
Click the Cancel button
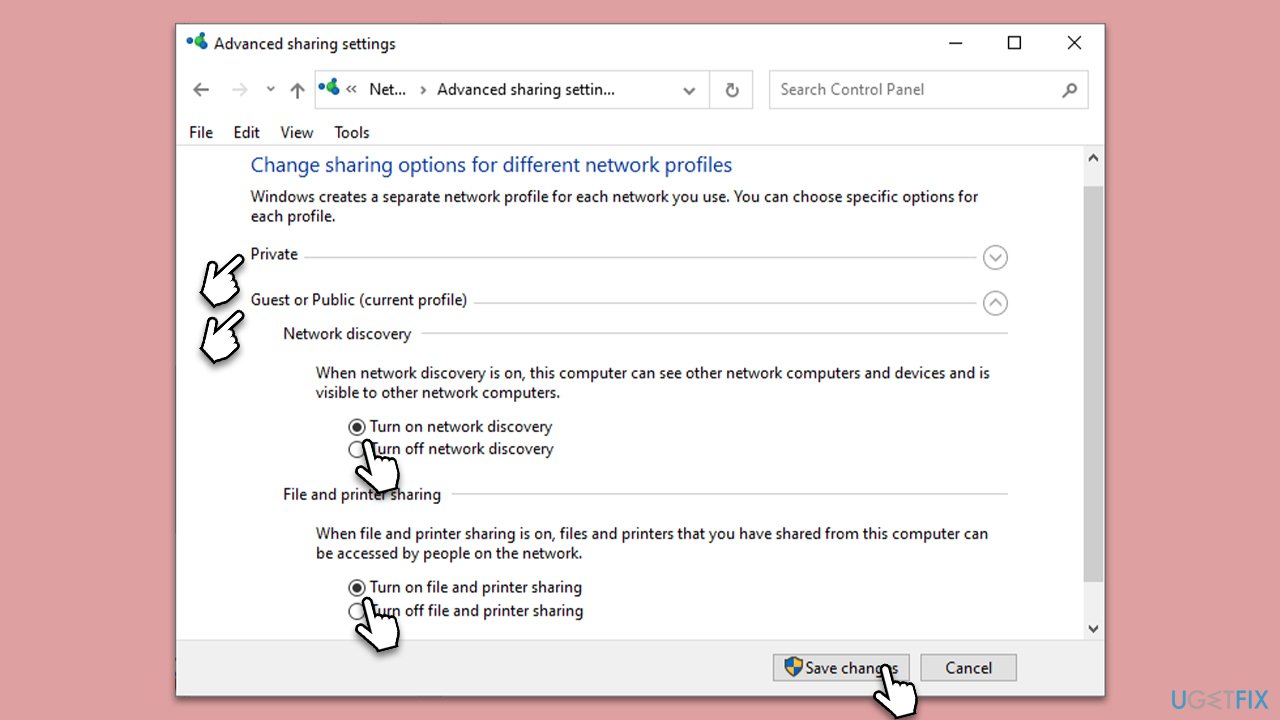pyautogui.click(x=967, y=667)
